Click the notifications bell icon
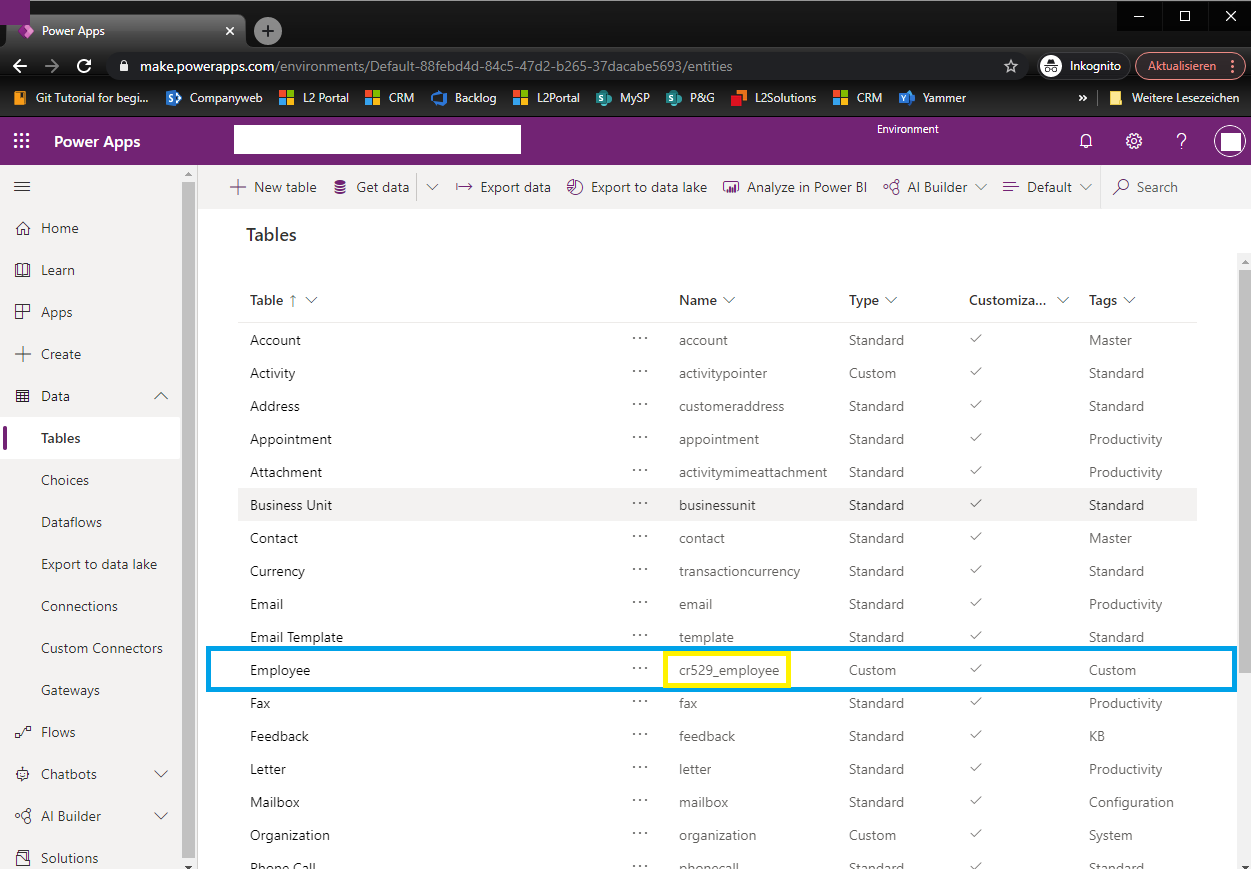The image size is (1251, 869). pyautogui.click(x=1086, y=141)
